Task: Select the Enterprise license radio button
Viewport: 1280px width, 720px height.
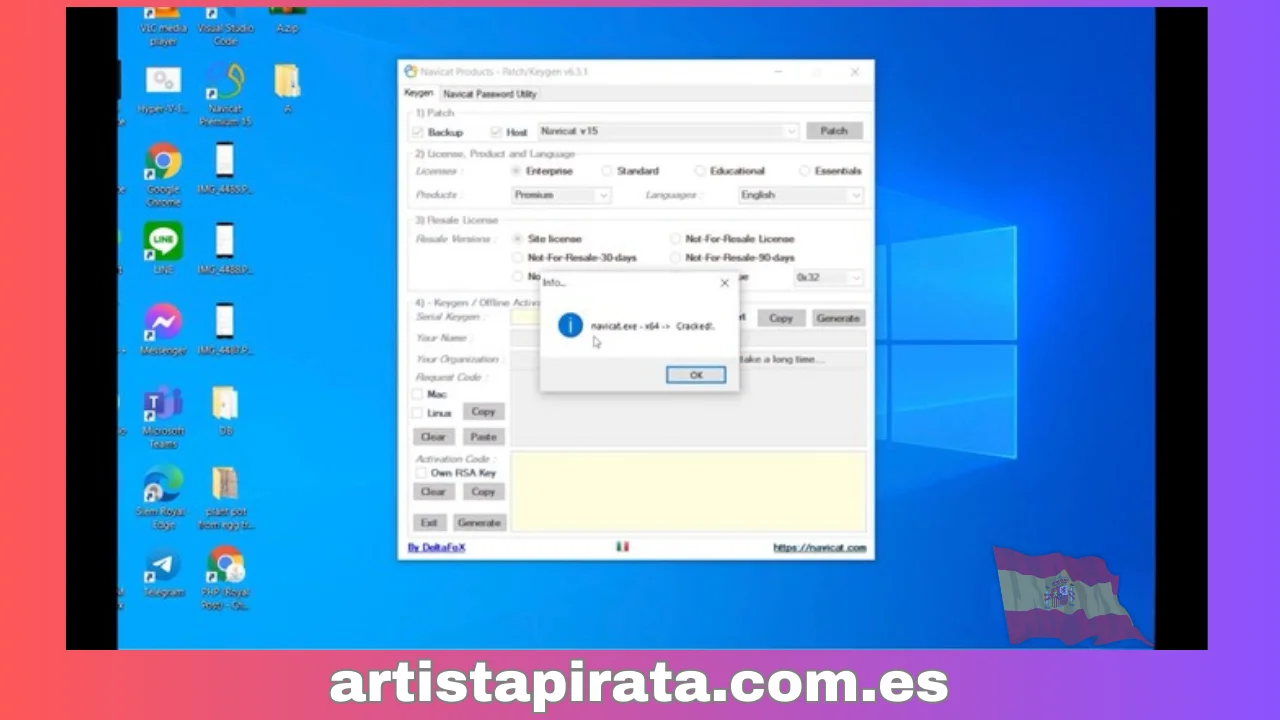Action: click(x=517, y=171)
